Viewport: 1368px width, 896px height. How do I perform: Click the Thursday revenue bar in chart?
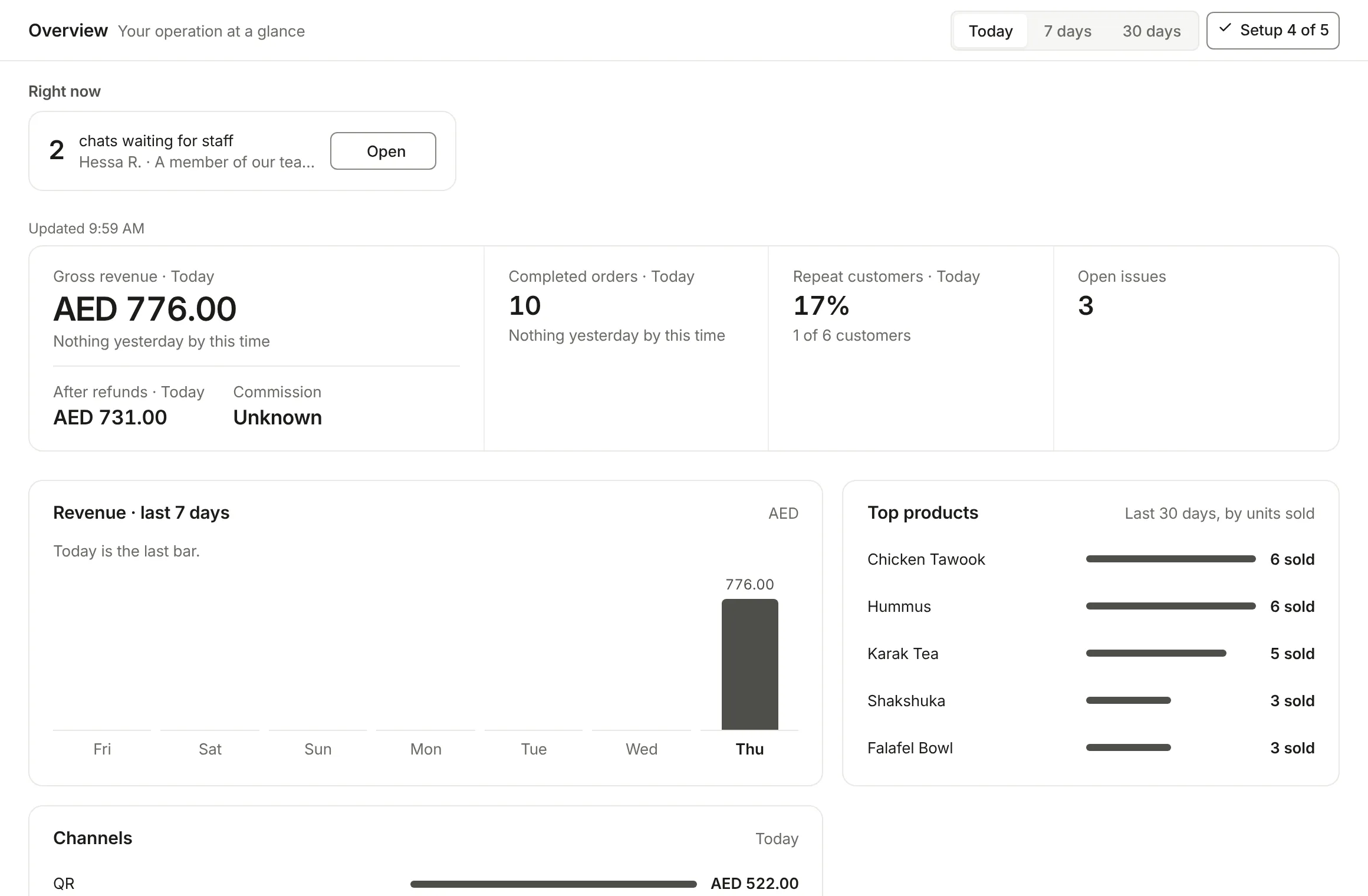(x=749, y=664)
